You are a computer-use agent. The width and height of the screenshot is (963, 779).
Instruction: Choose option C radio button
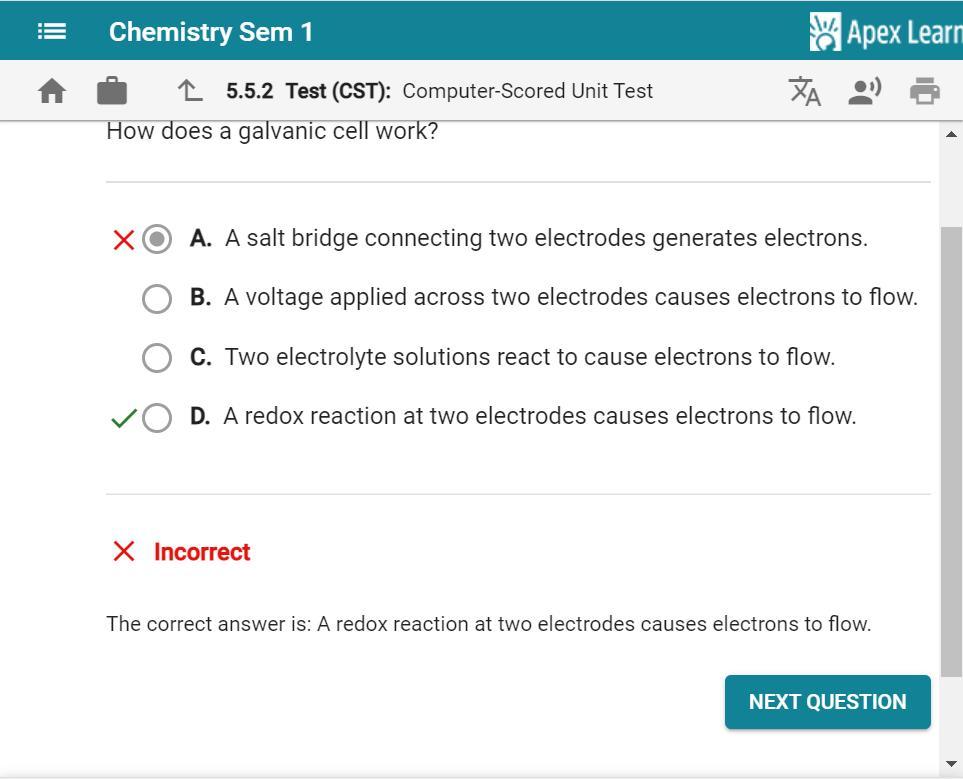[157, 357]
